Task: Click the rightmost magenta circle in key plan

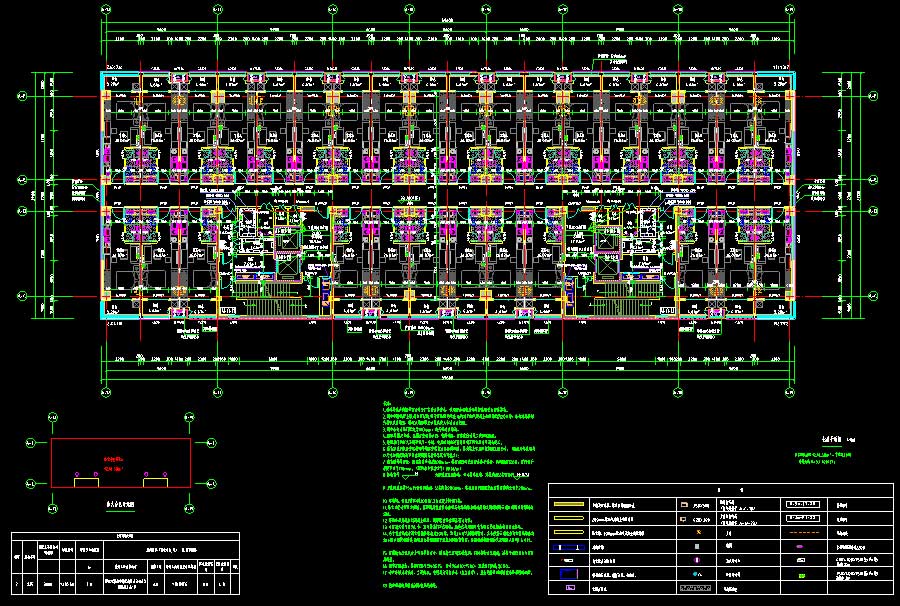Action: [165, 475]
